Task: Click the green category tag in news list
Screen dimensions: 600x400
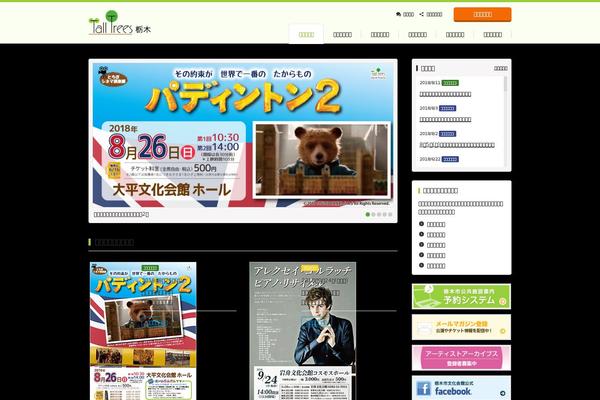Action: [450, 83]
